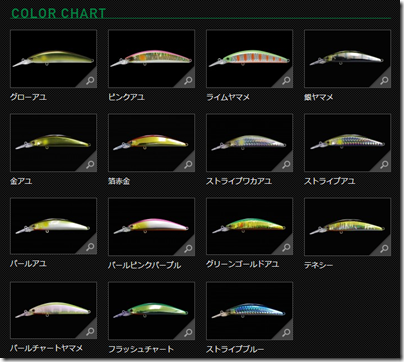This screenshot has height=362, width=404.
Task: Click the テネシー color name label
Action: point(319,265)
